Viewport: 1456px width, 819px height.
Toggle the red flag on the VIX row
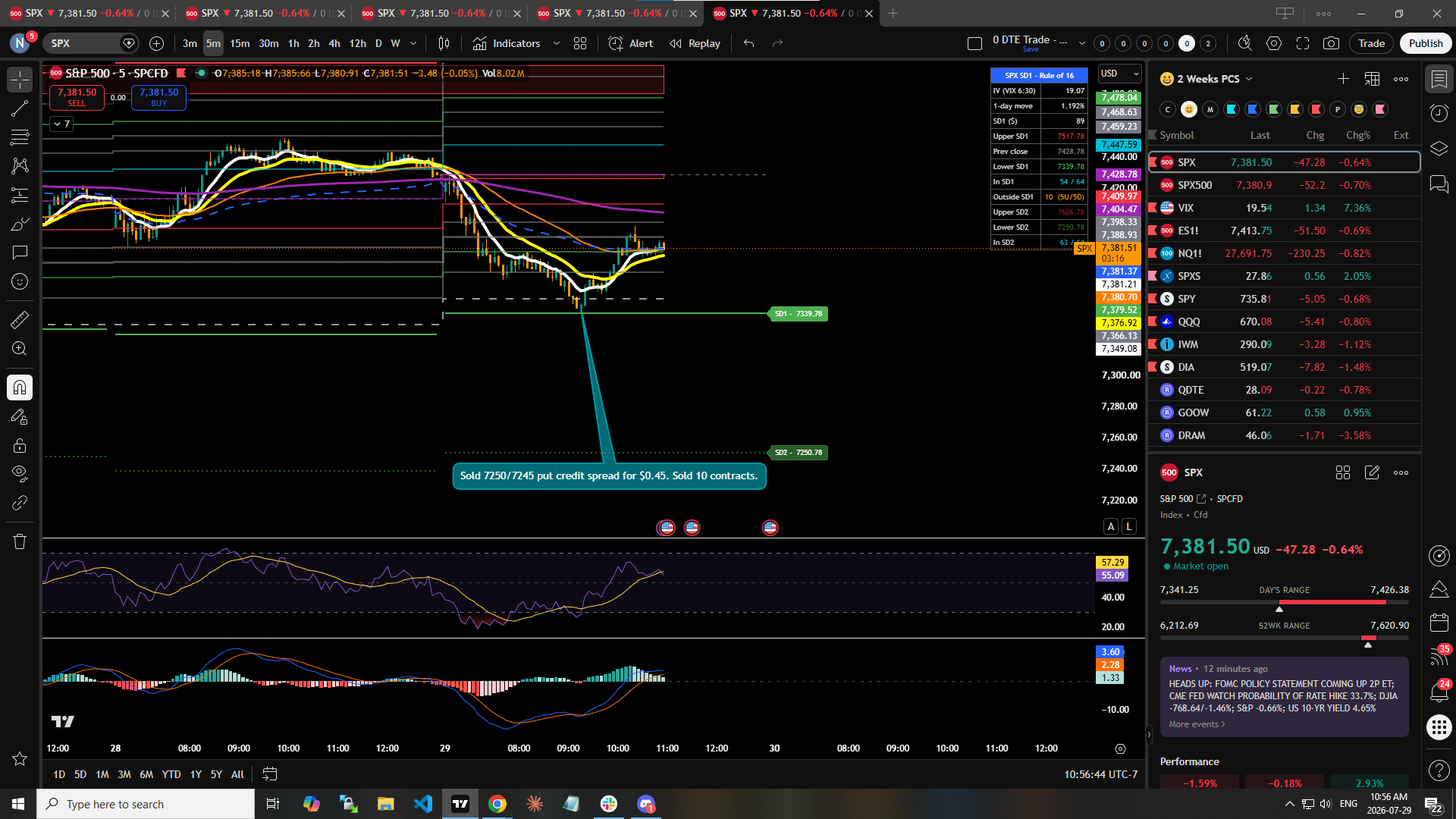point(1153,208)
